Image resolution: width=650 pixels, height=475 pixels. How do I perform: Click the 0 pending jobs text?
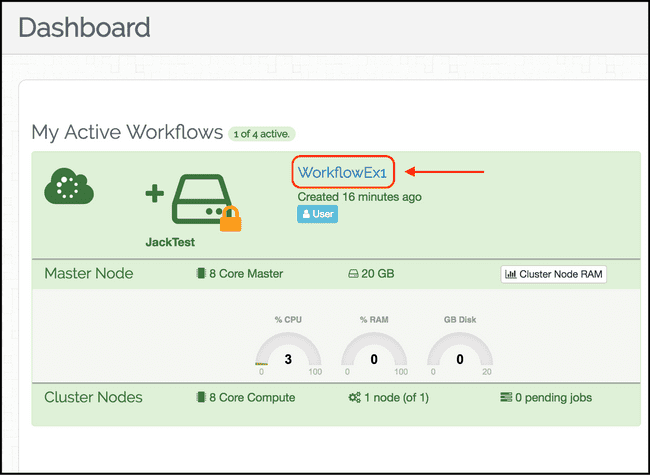[x=553, y=398]
